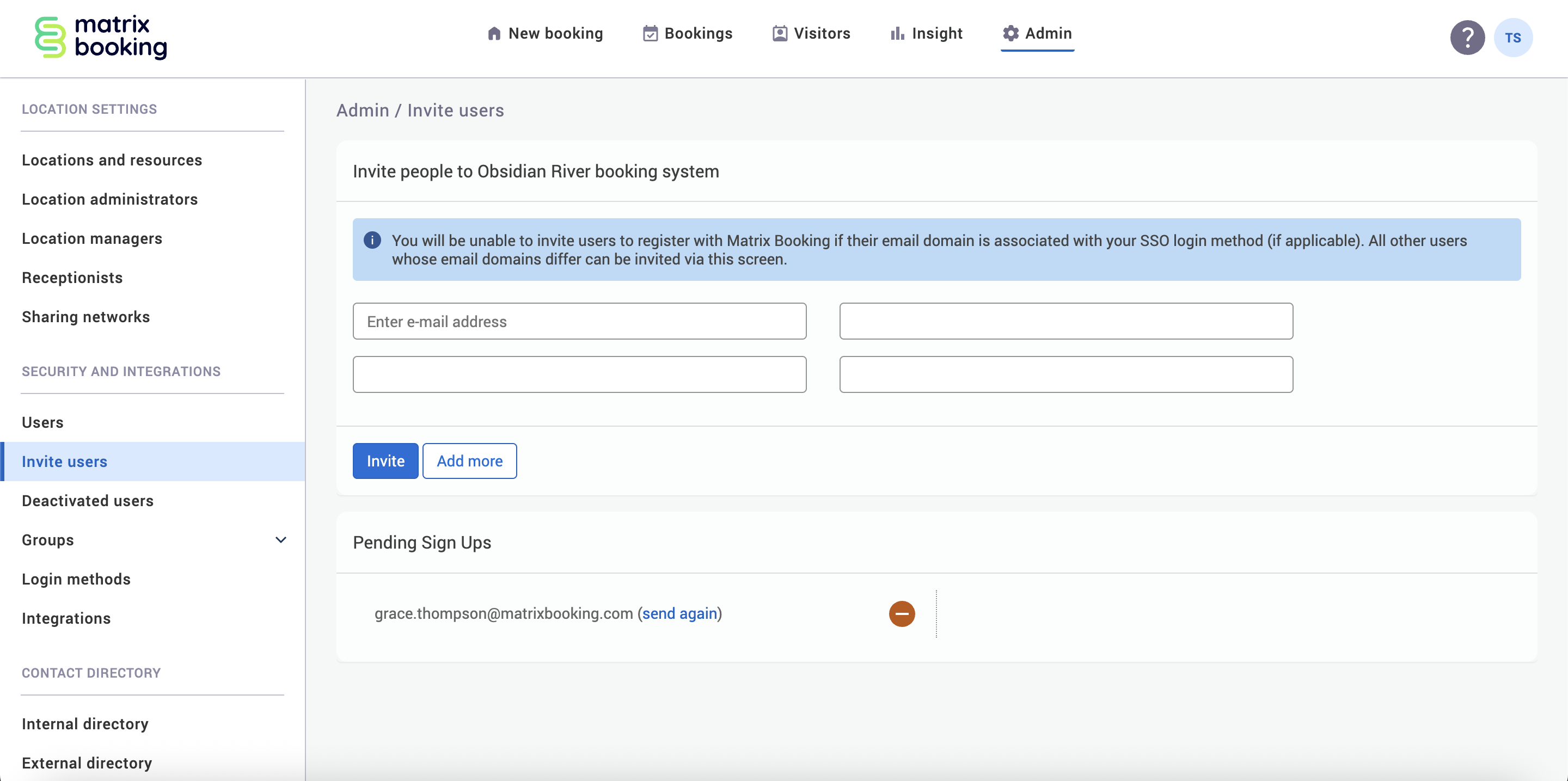Open the New booking home icon

(x=493, y=33)
